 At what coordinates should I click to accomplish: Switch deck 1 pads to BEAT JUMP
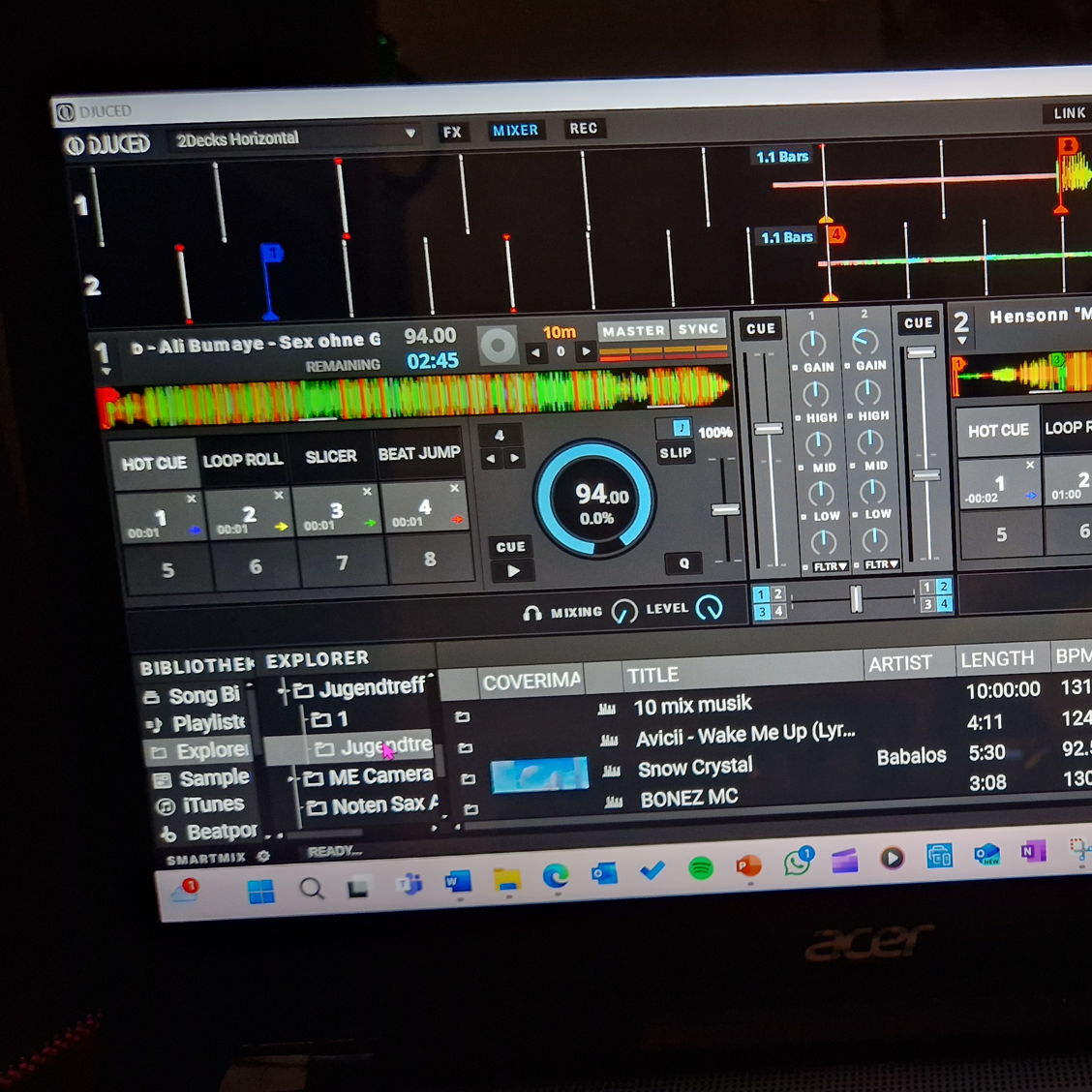click(418, 453)
